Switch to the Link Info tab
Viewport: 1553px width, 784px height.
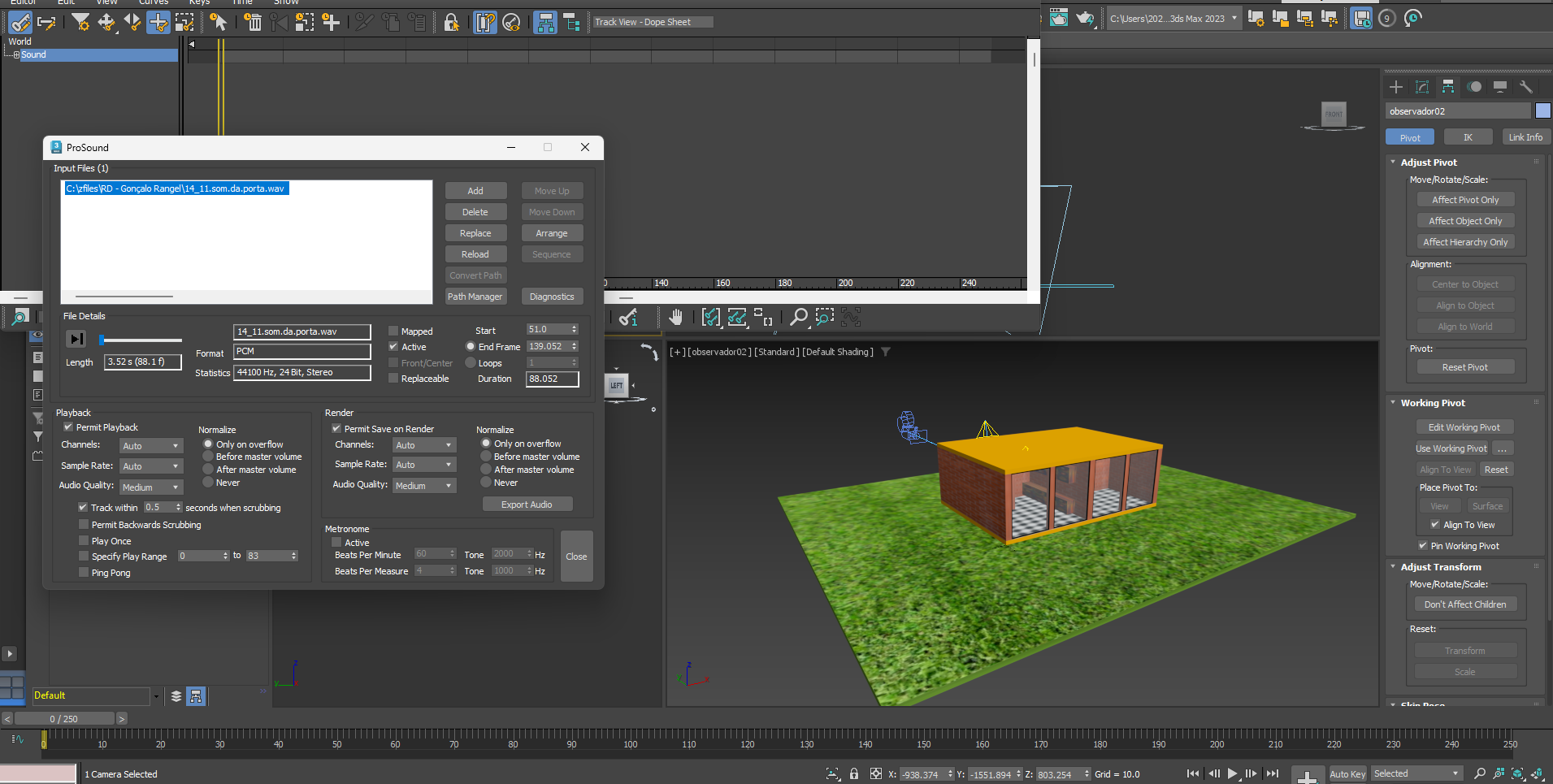1525,137
